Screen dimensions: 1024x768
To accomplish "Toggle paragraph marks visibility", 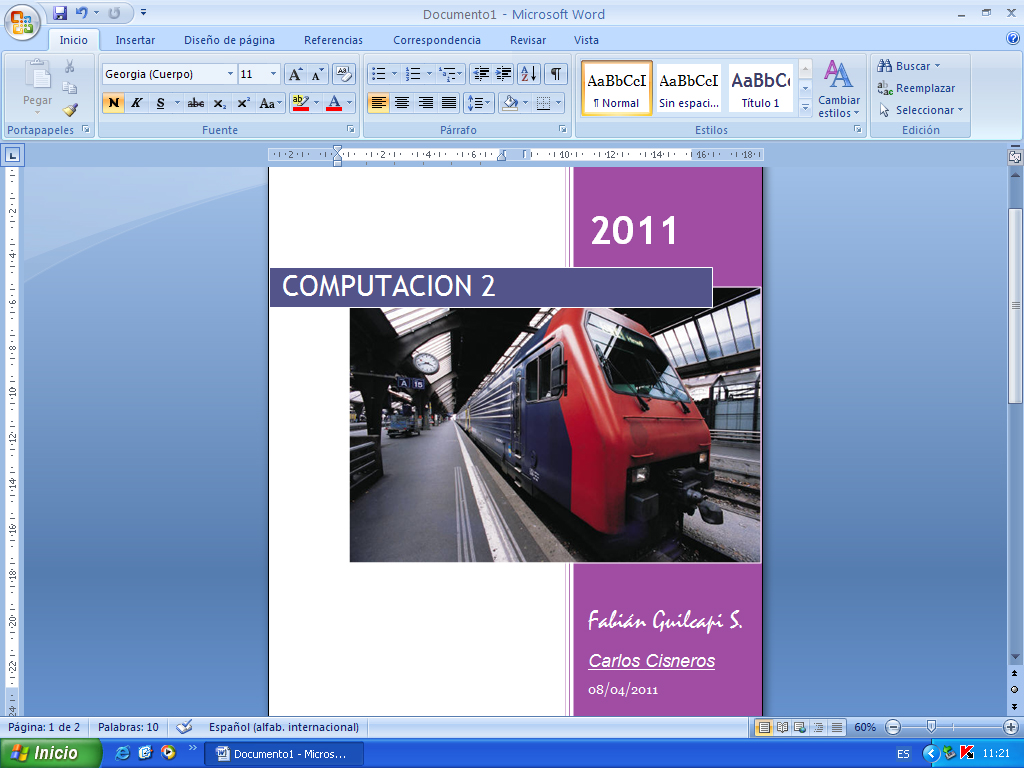I will pyautogui.click(x=556, y=73).
